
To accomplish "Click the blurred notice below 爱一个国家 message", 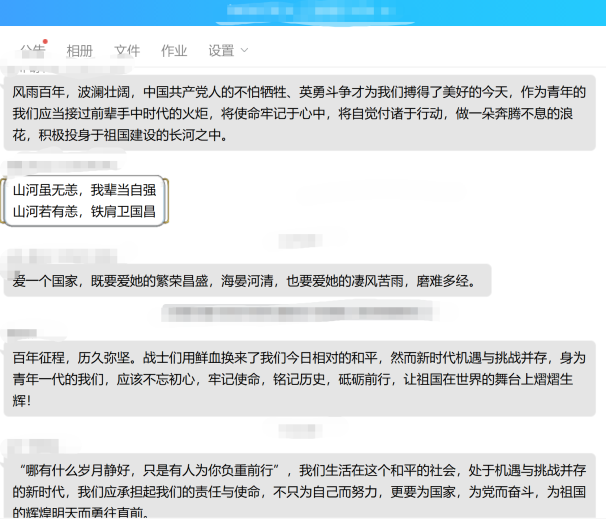I will point(300,313).
